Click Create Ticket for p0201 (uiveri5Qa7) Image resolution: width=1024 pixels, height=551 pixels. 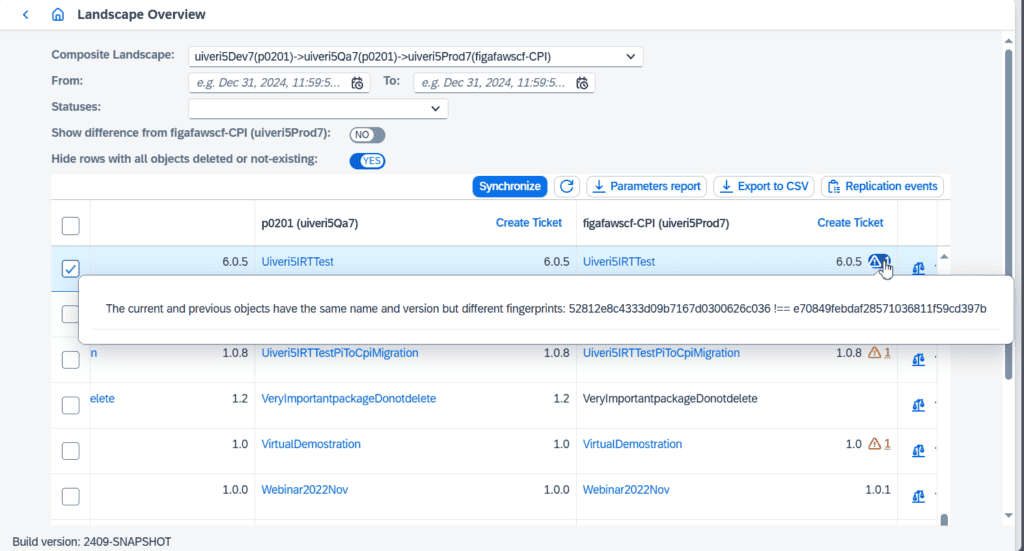[x=528, y=223]
